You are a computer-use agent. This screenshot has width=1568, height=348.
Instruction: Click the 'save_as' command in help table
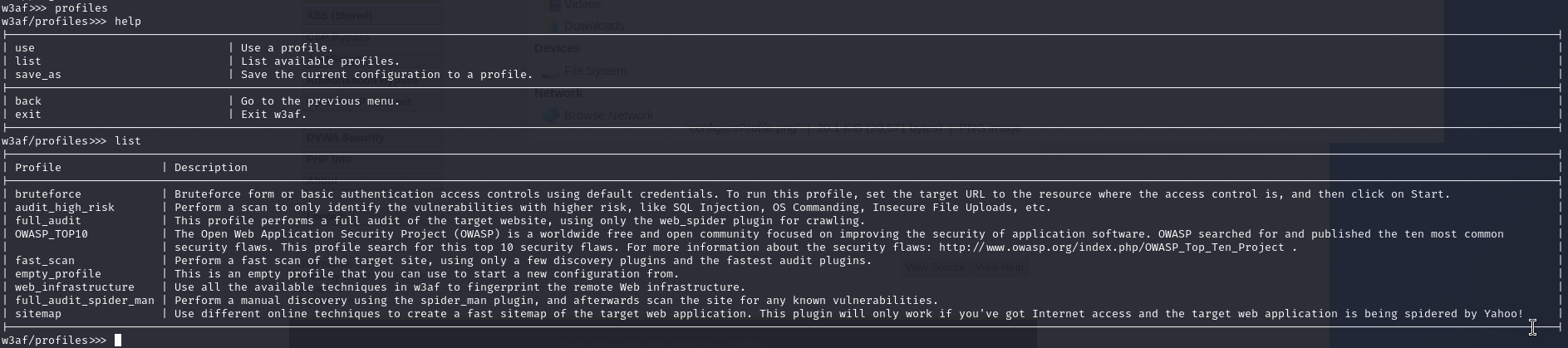point(38,75)
